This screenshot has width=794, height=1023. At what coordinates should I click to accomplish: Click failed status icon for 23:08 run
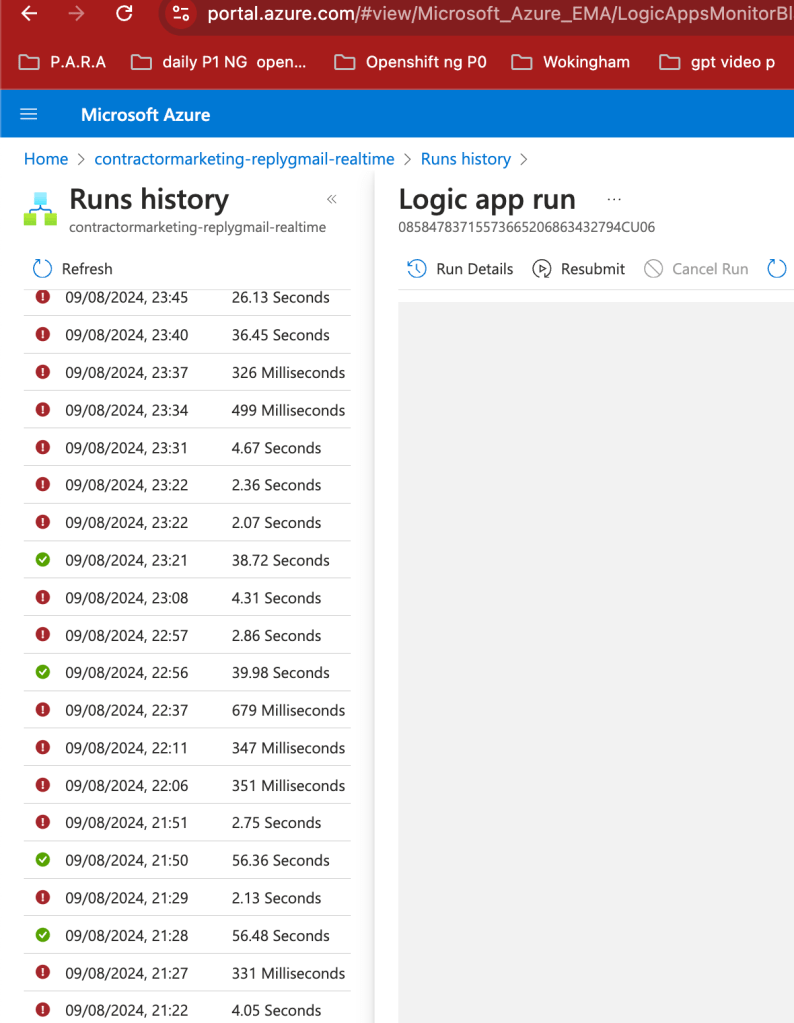(x=43, y=598)
